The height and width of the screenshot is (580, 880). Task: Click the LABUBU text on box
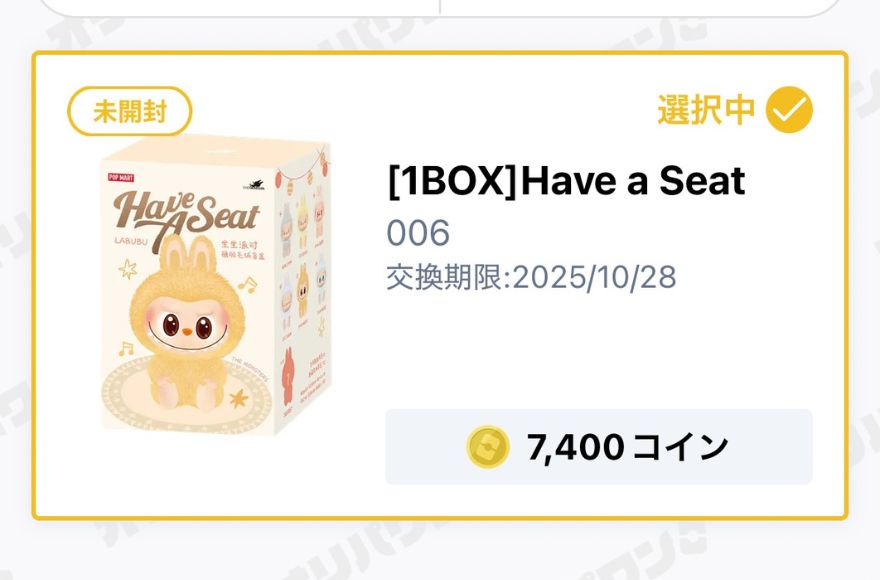131,240
